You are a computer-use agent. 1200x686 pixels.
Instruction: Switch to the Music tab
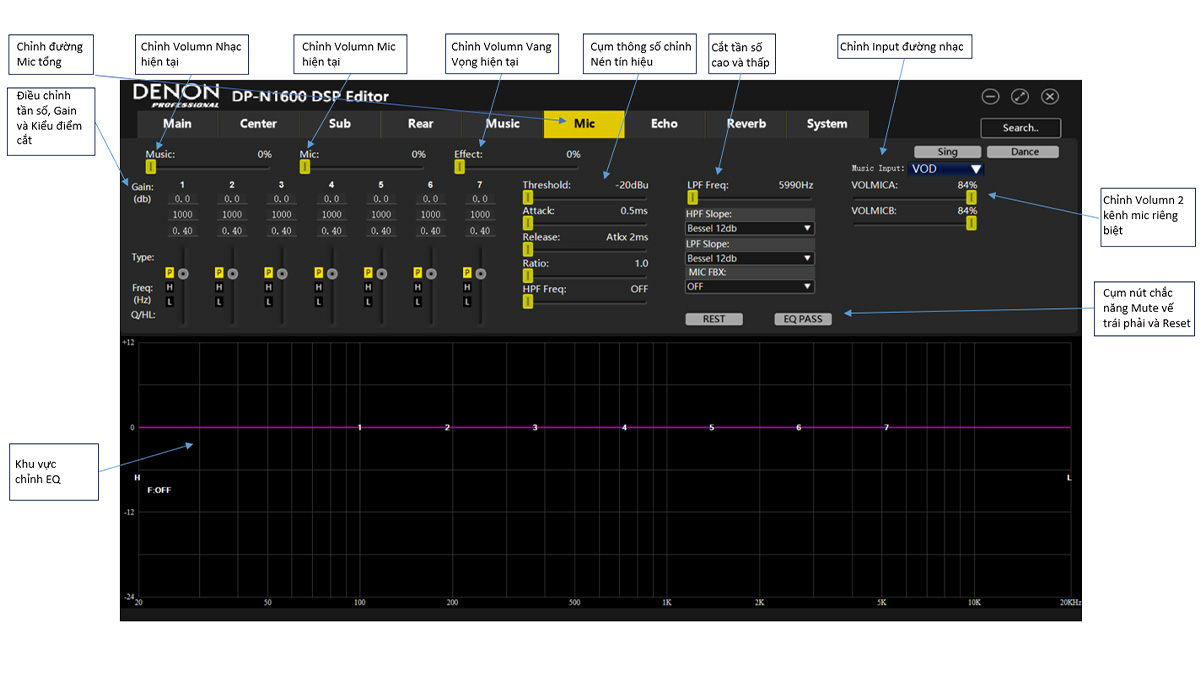[503, 124]
